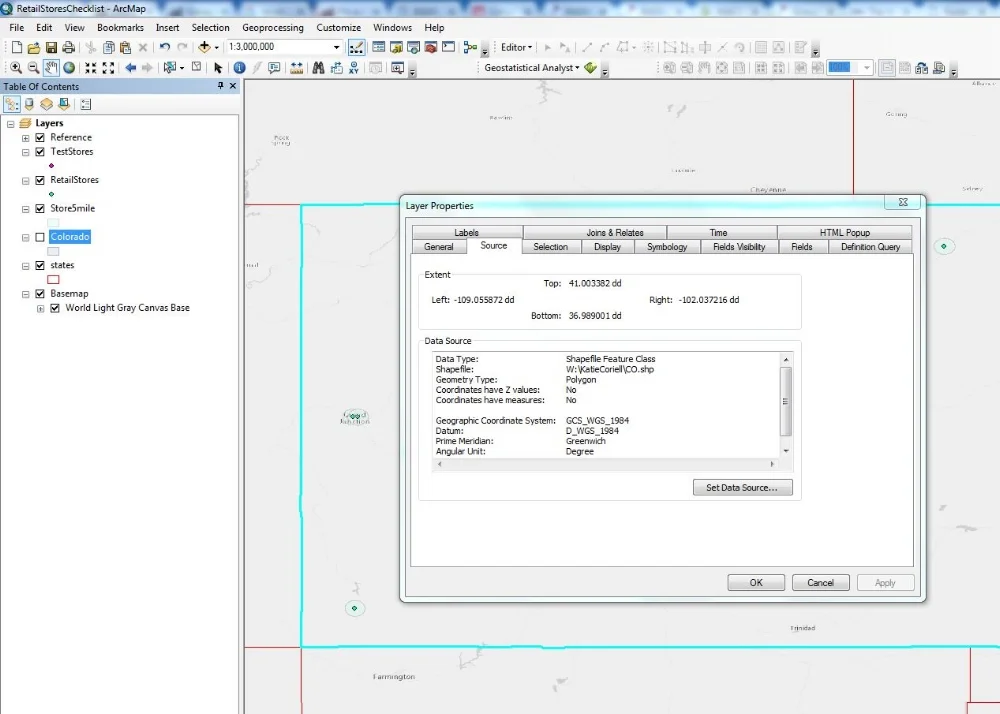Image resolution: width=1000 pixels, height=714 pixels.
Task: Switch to the Definition Query tab
Action: [870, 247]
